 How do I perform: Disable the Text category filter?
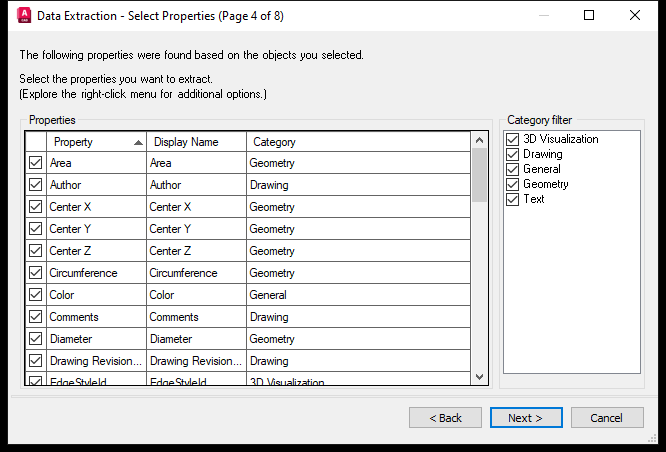[513, 199]
